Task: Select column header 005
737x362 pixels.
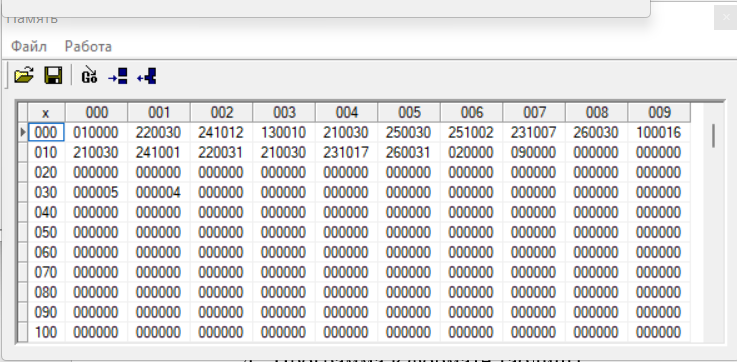Action: pyautogui.click(x=409, y=112)
